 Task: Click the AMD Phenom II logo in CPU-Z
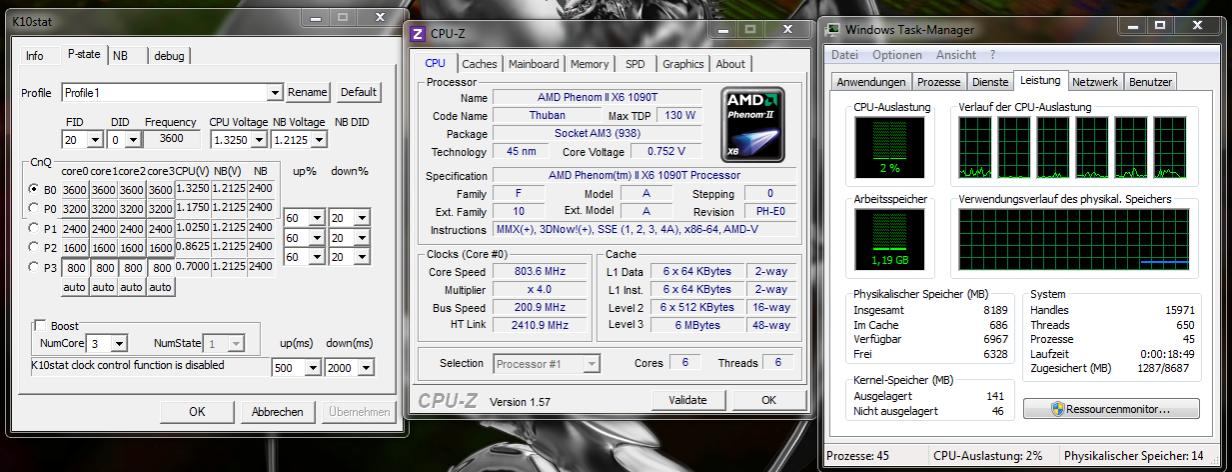753,124
